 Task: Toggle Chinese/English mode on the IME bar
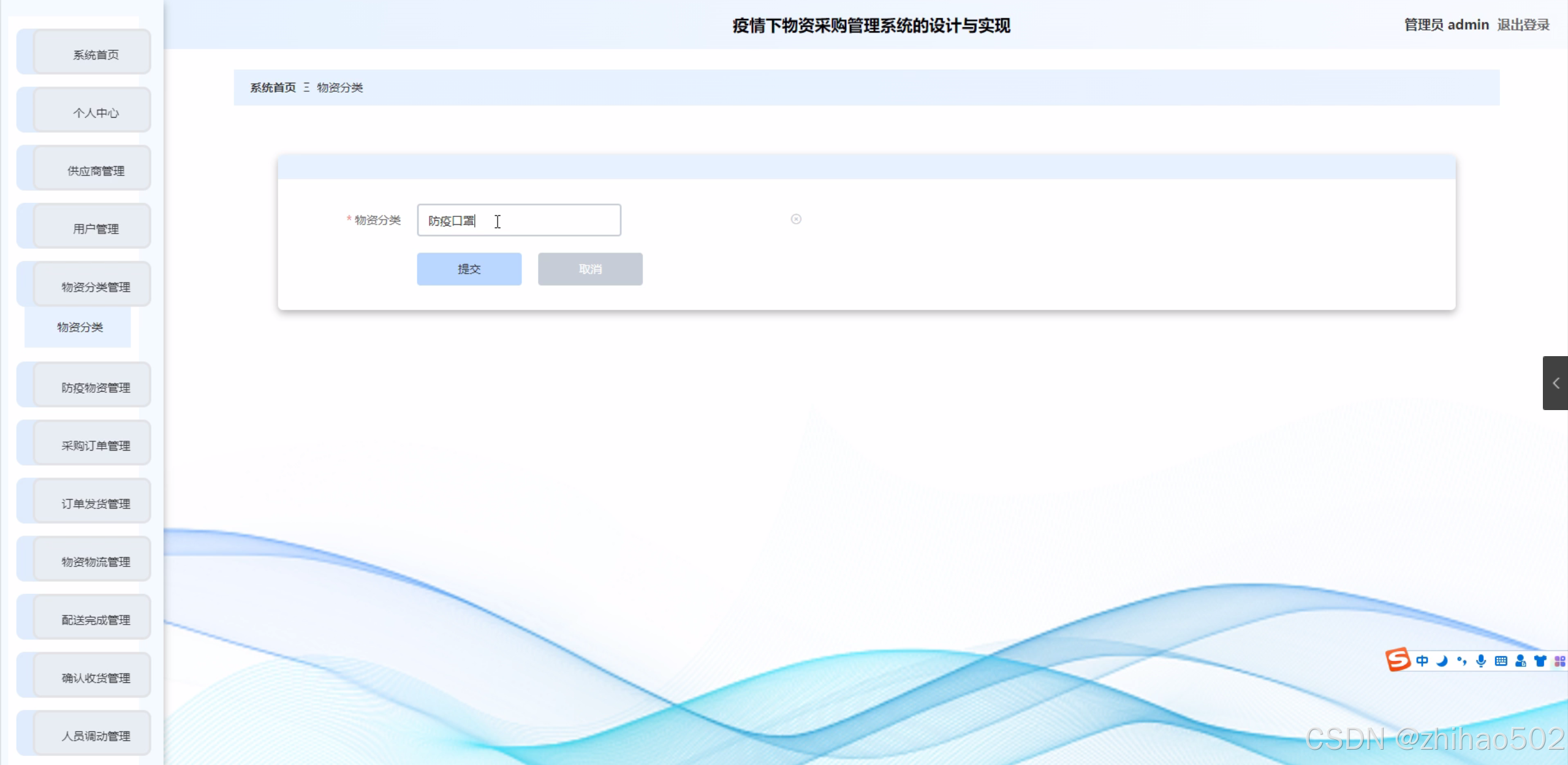click(x=1422, y=660)
